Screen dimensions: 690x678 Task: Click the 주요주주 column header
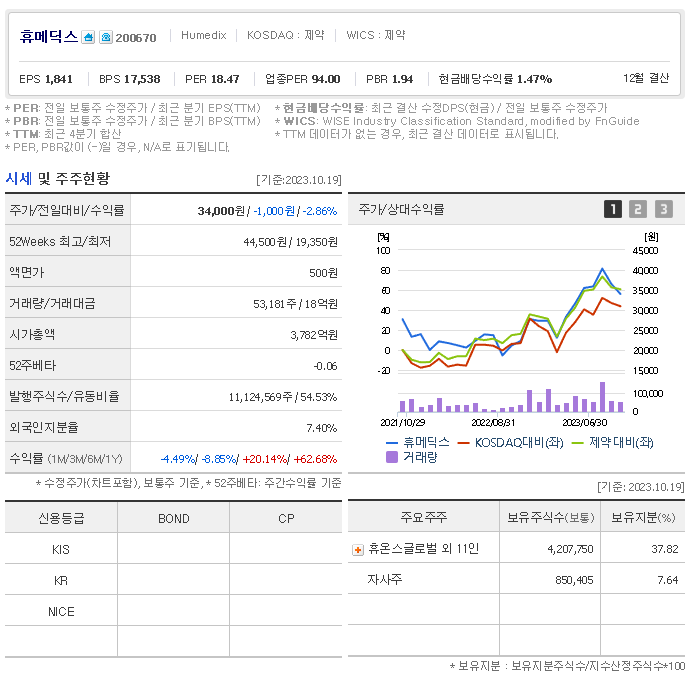click(423, 517)
